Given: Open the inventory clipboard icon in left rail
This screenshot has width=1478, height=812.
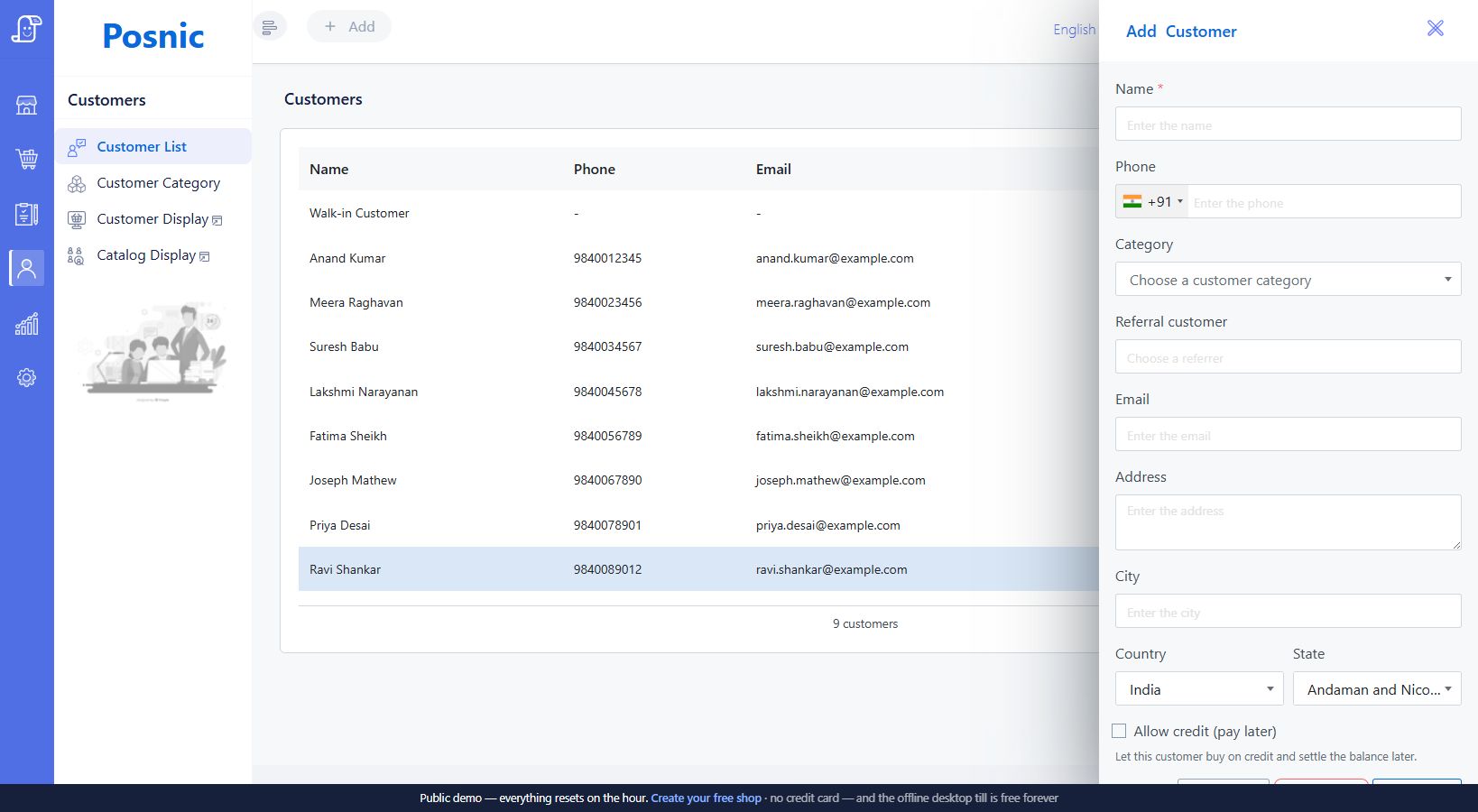Looking at the screenshot, I should [26, 214].
